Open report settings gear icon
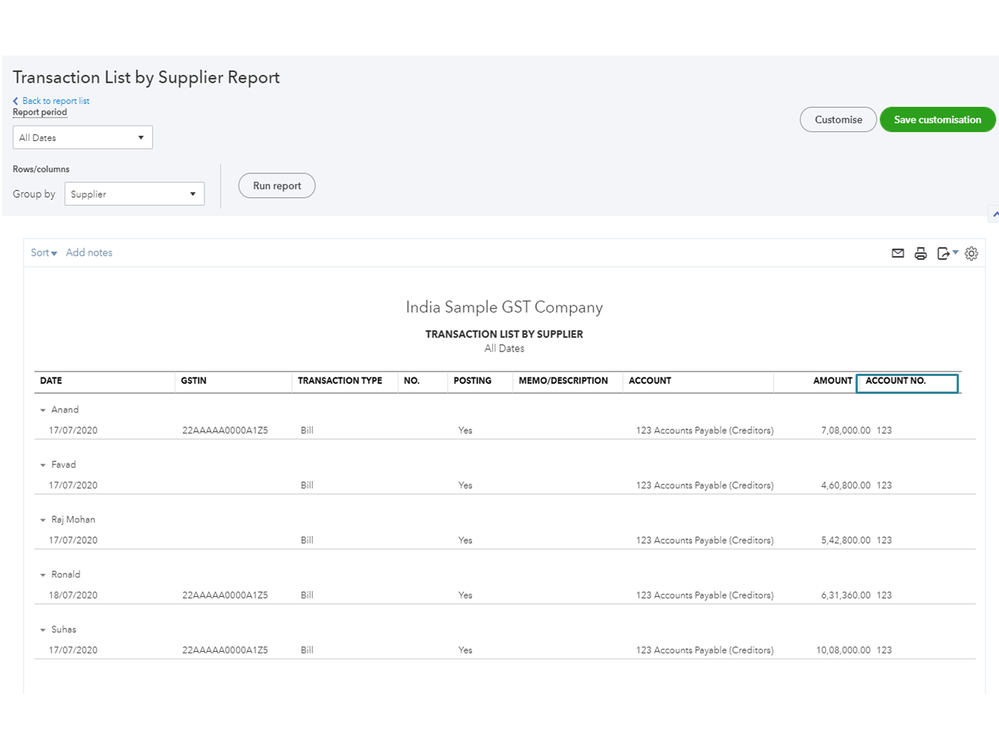The width and height of the screenshot is (999, 749). 971,254
